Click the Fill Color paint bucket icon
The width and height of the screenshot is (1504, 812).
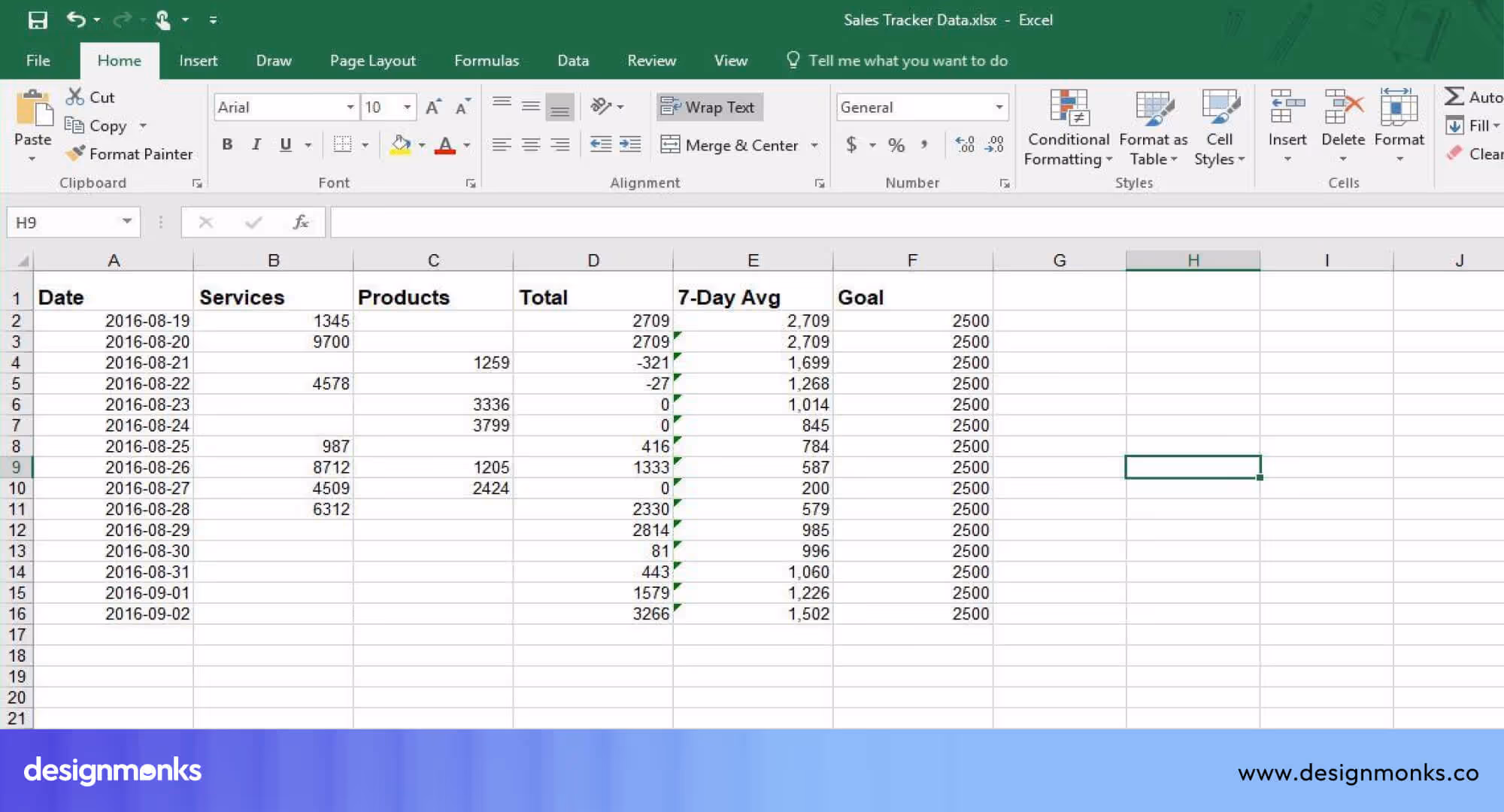coord(401,144)
